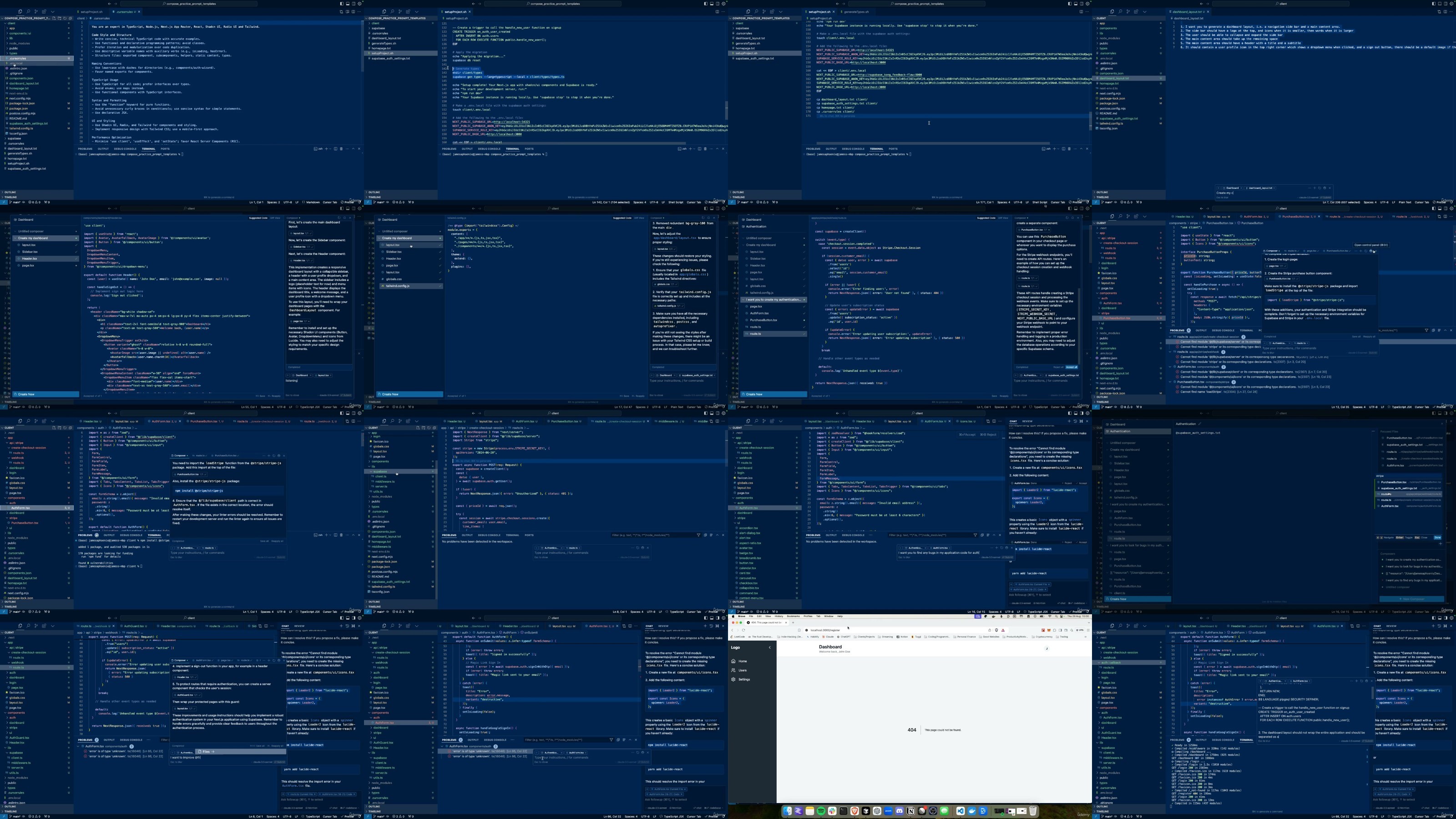
Task: Open the History menu in Brave
Action: tap(779, 616)
